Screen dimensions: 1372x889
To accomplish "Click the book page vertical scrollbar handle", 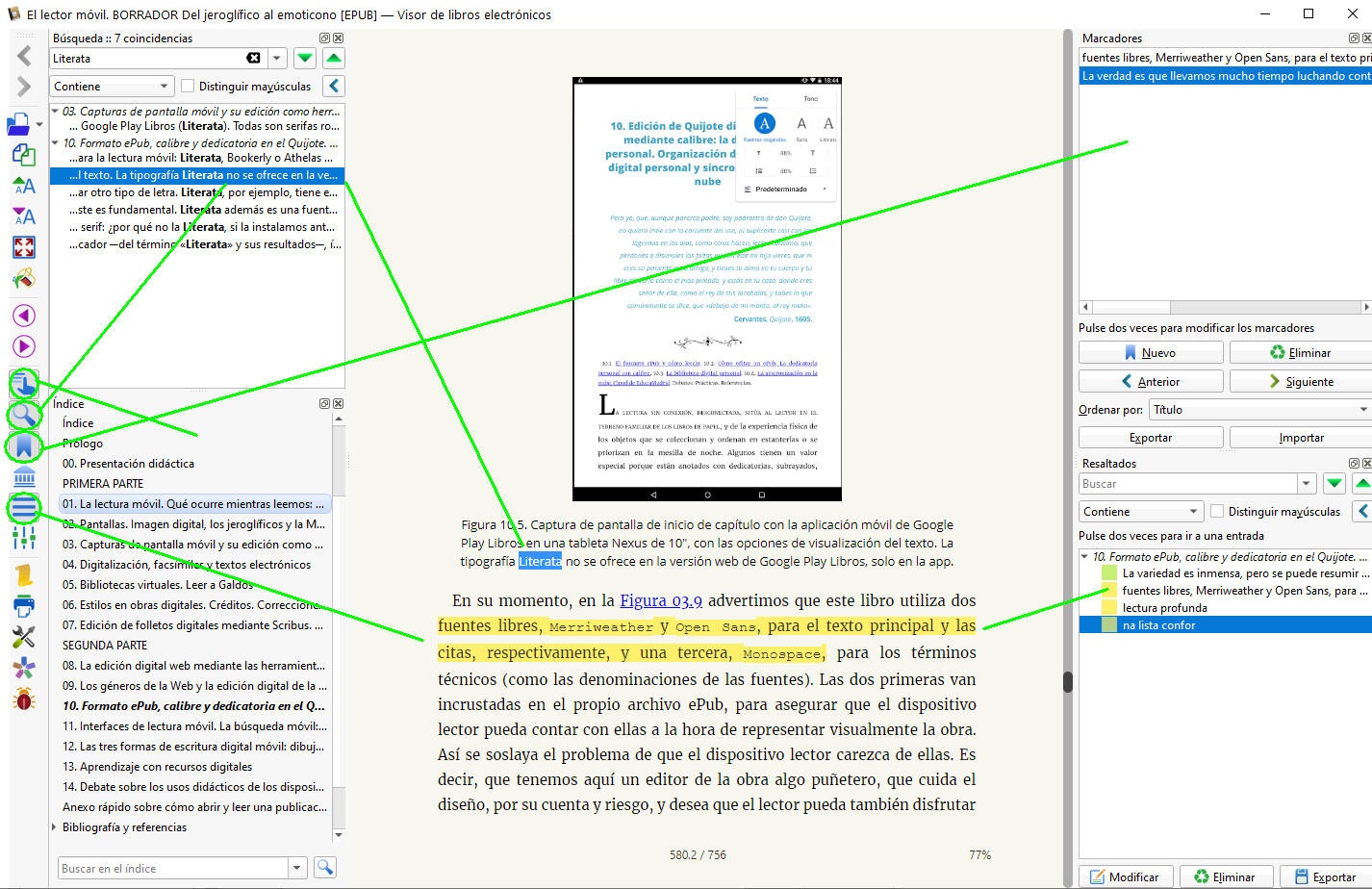I will point(1067,681).
